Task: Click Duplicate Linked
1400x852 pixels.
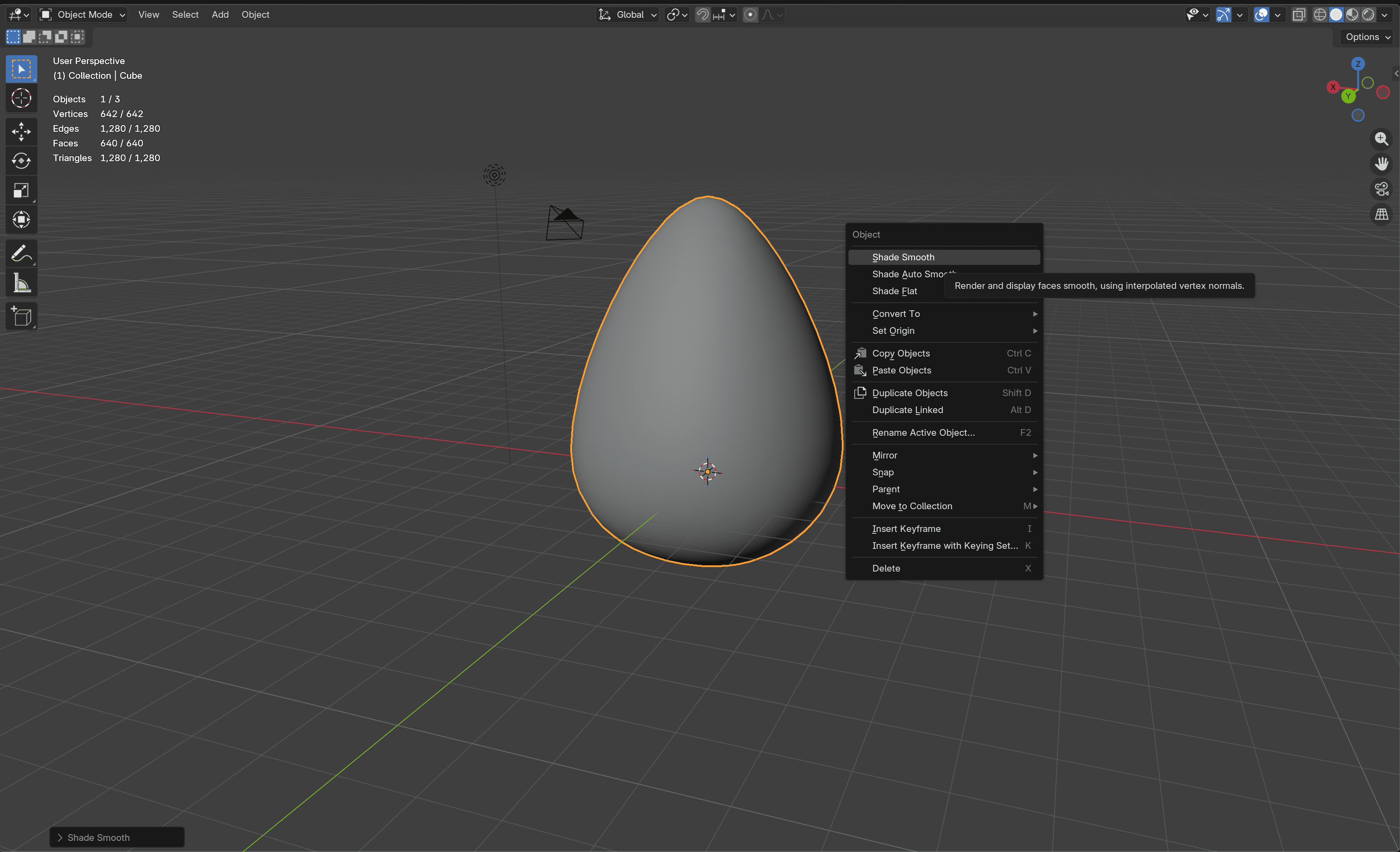Action: 944,410
